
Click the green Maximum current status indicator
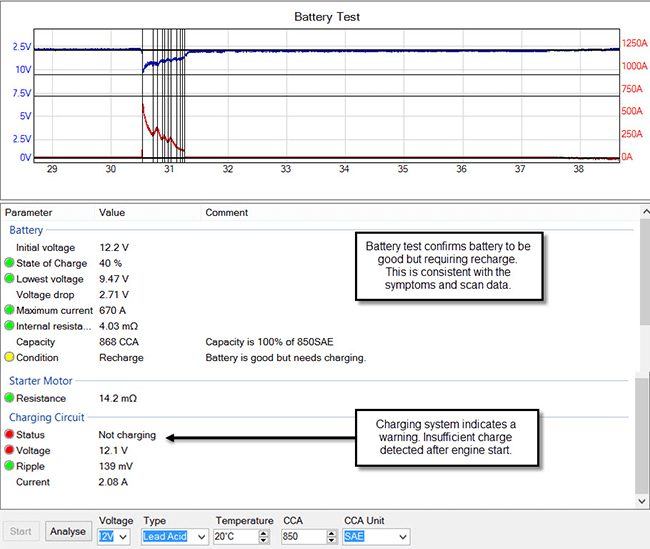[x=9, y=310]
